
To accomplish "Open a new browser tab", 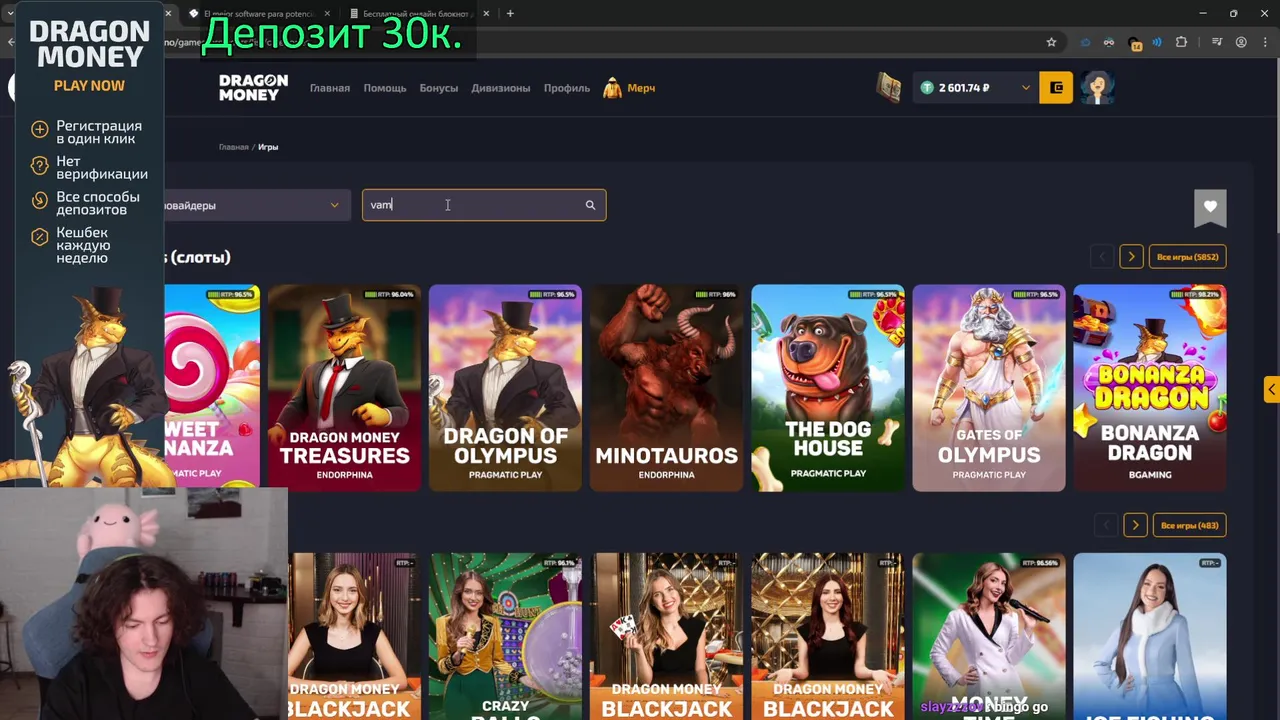I will pos(510,14).
